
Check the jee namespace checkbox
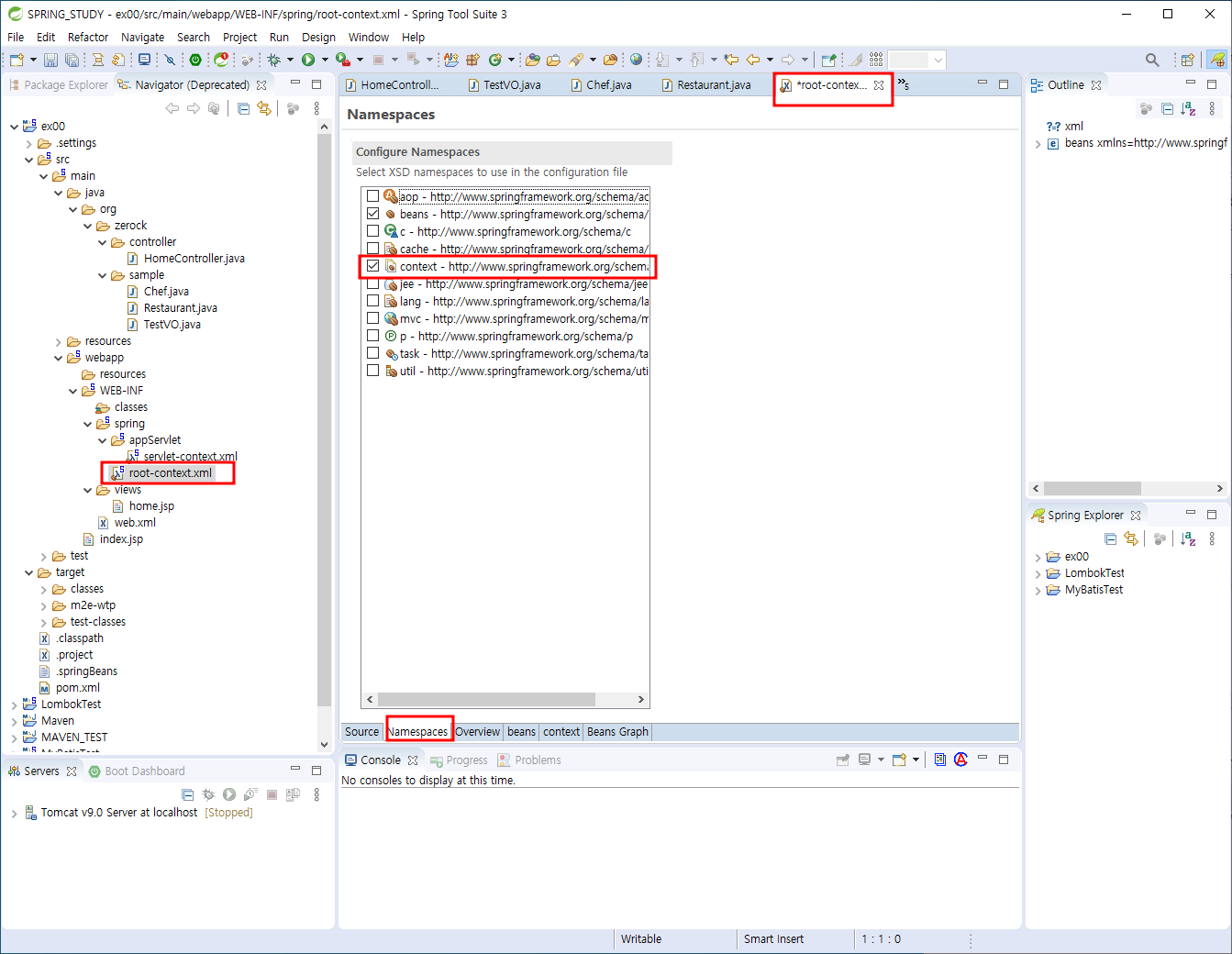[x=372, y=283]
